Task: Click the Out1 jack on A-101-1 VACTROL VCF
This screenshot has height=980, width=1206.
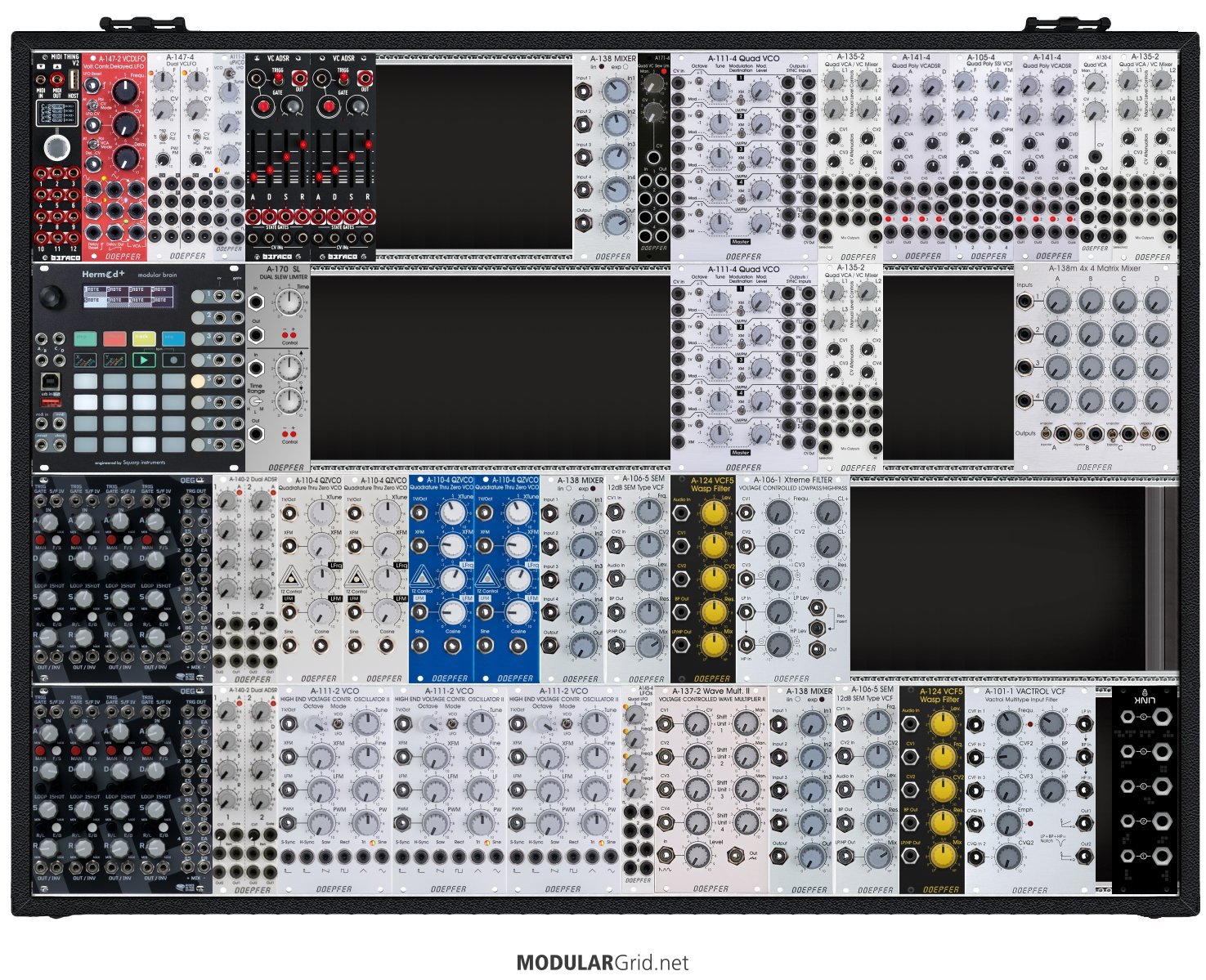Action: point(1084,824)
